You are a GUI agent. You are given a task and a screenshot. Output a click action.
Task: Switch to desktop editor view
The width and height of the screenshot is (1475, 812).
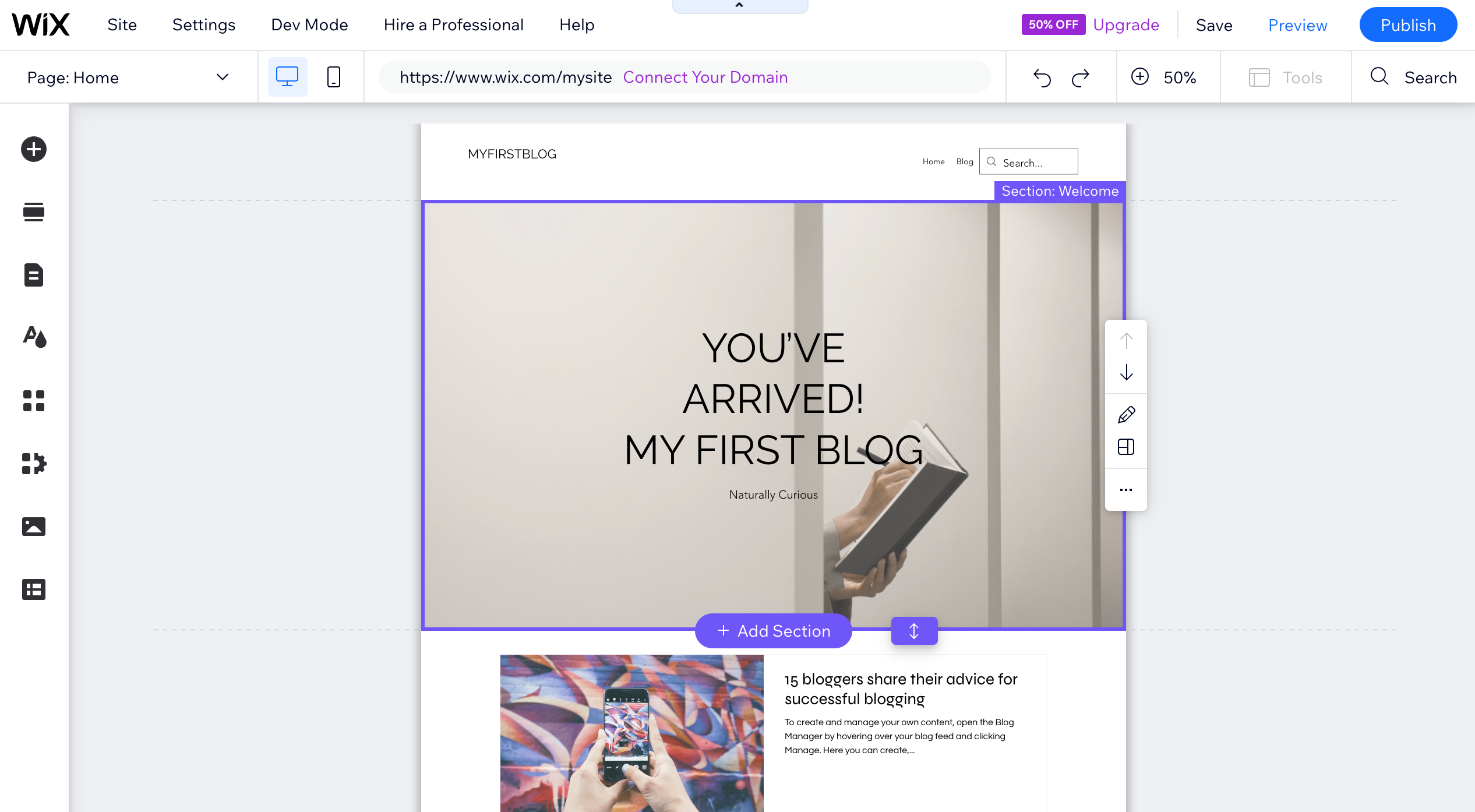point(287,77)
